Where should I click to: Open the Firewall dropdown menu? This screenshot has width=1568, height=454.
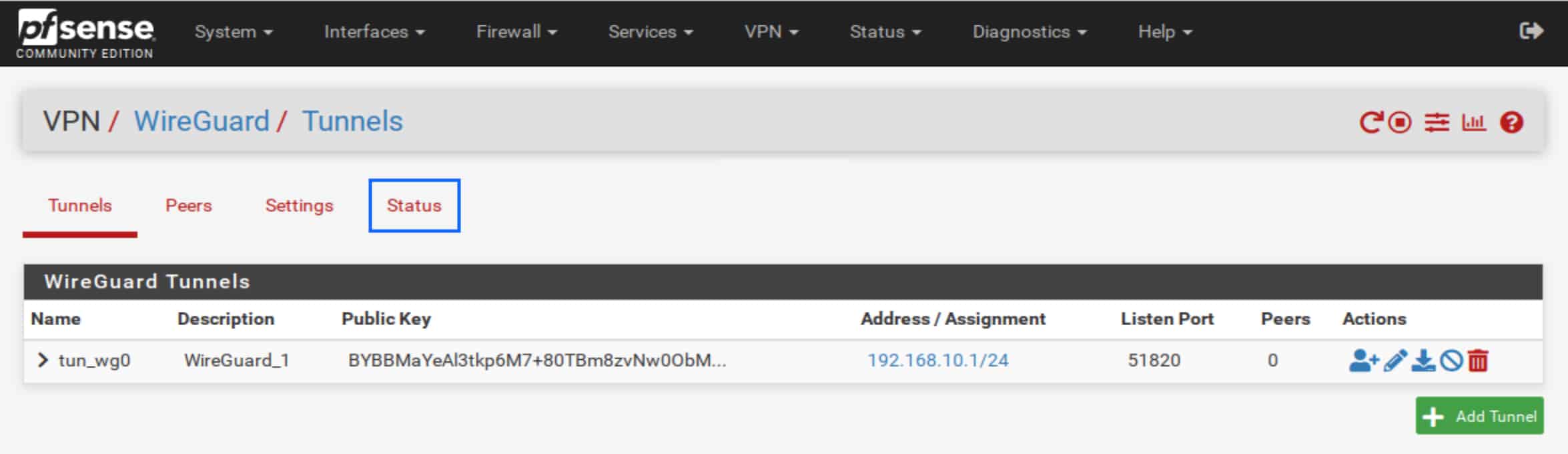tap(516, 31)
